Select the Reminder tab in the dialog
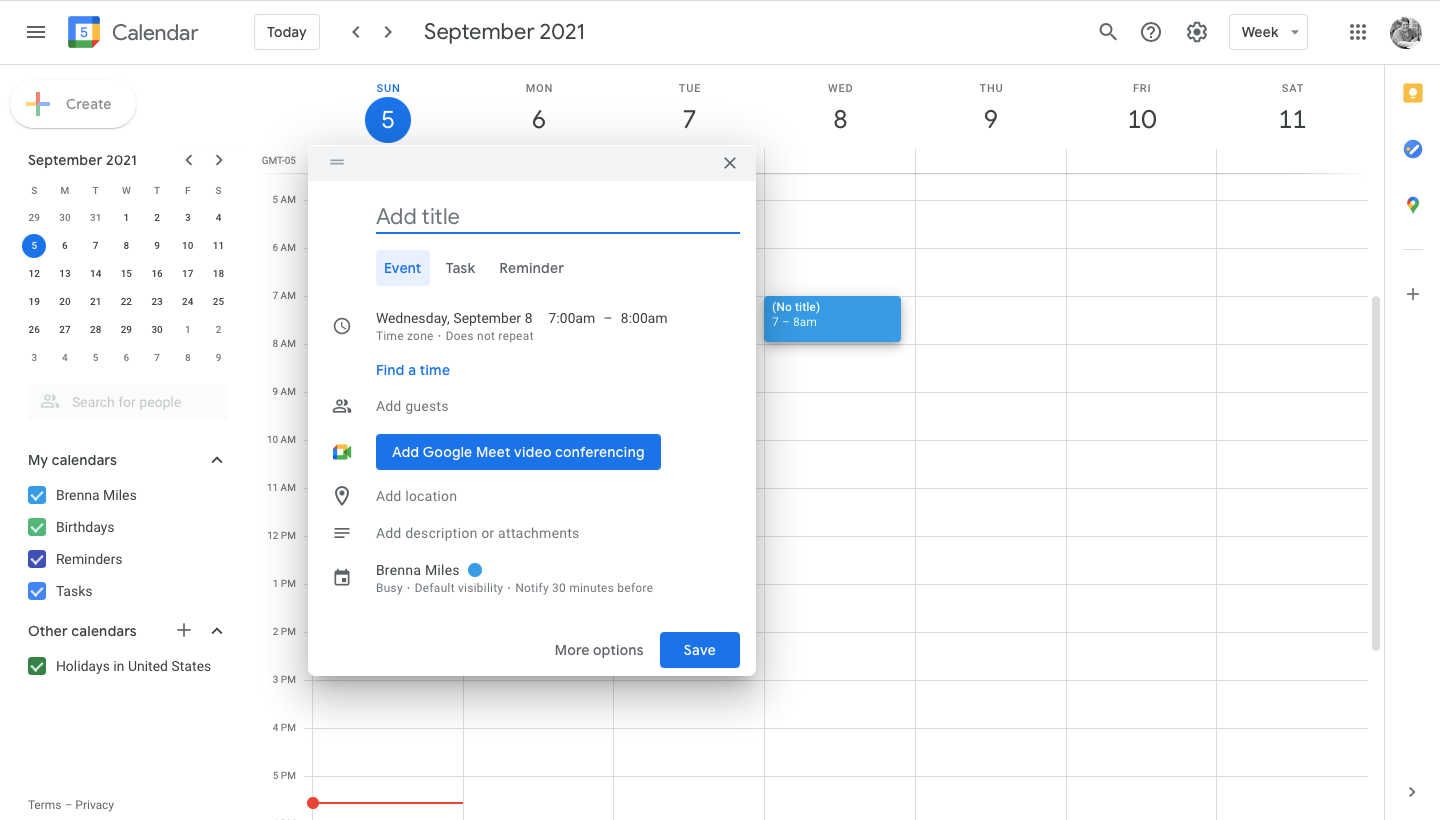Viewport: 1440px width, 820px height. click(531, 268)
